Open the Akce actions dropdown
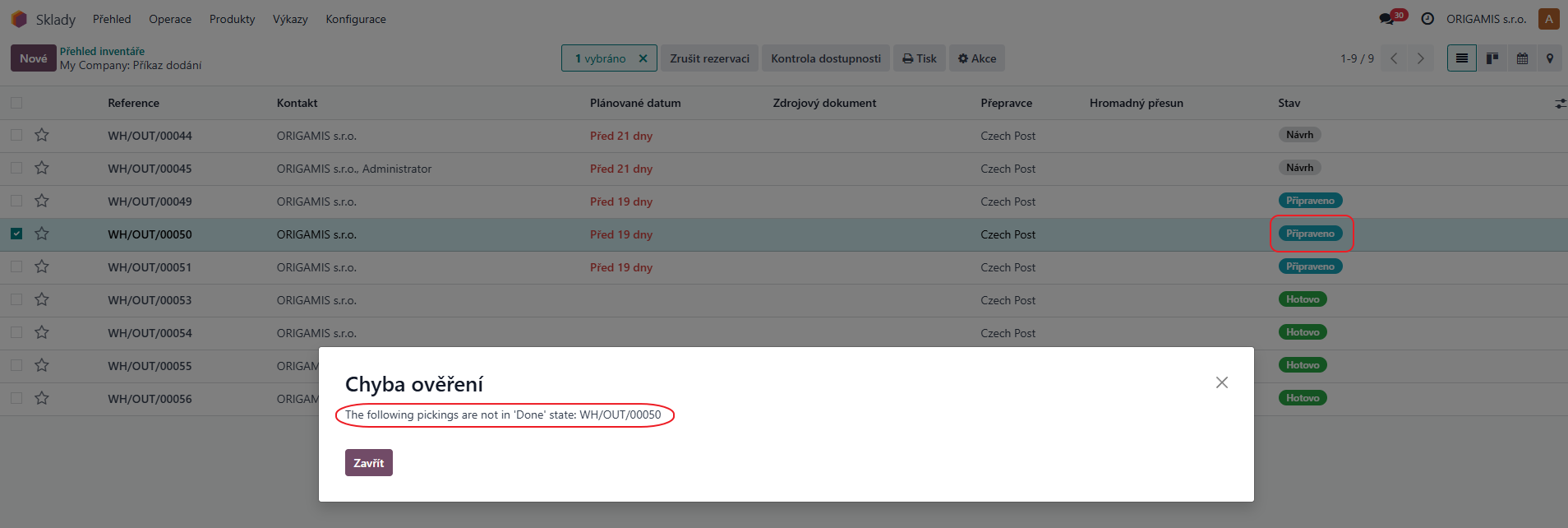 [x=977, y=58]
